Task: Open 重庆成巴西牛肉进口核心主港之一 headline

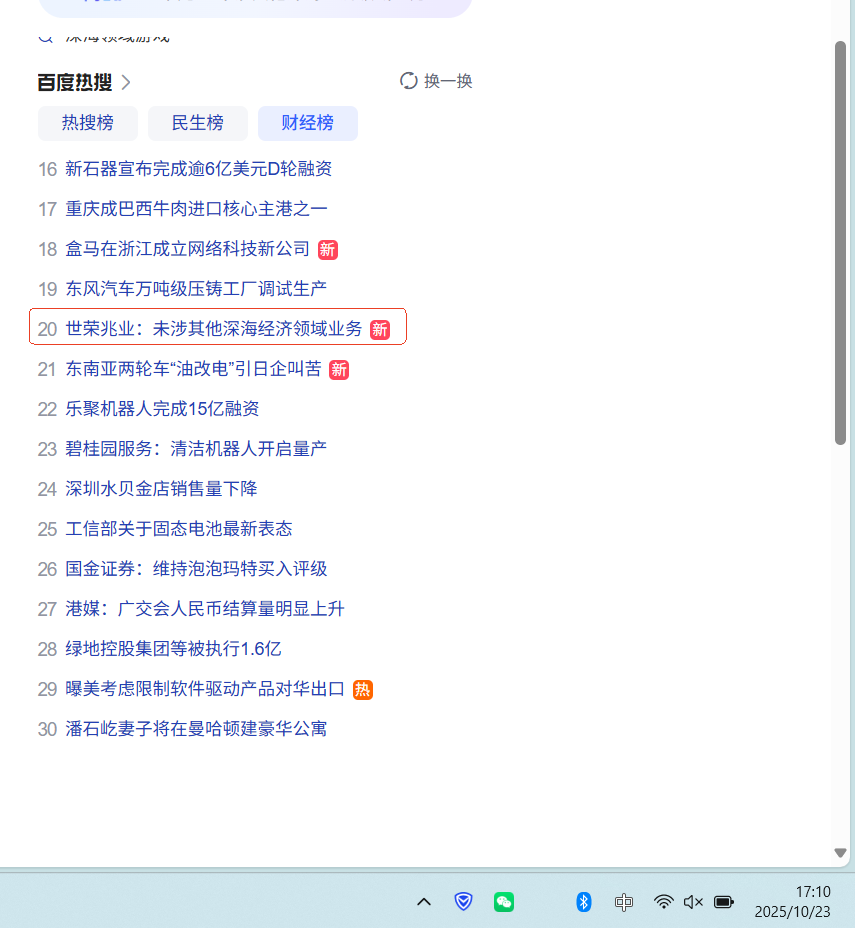Action: point(196,209)
